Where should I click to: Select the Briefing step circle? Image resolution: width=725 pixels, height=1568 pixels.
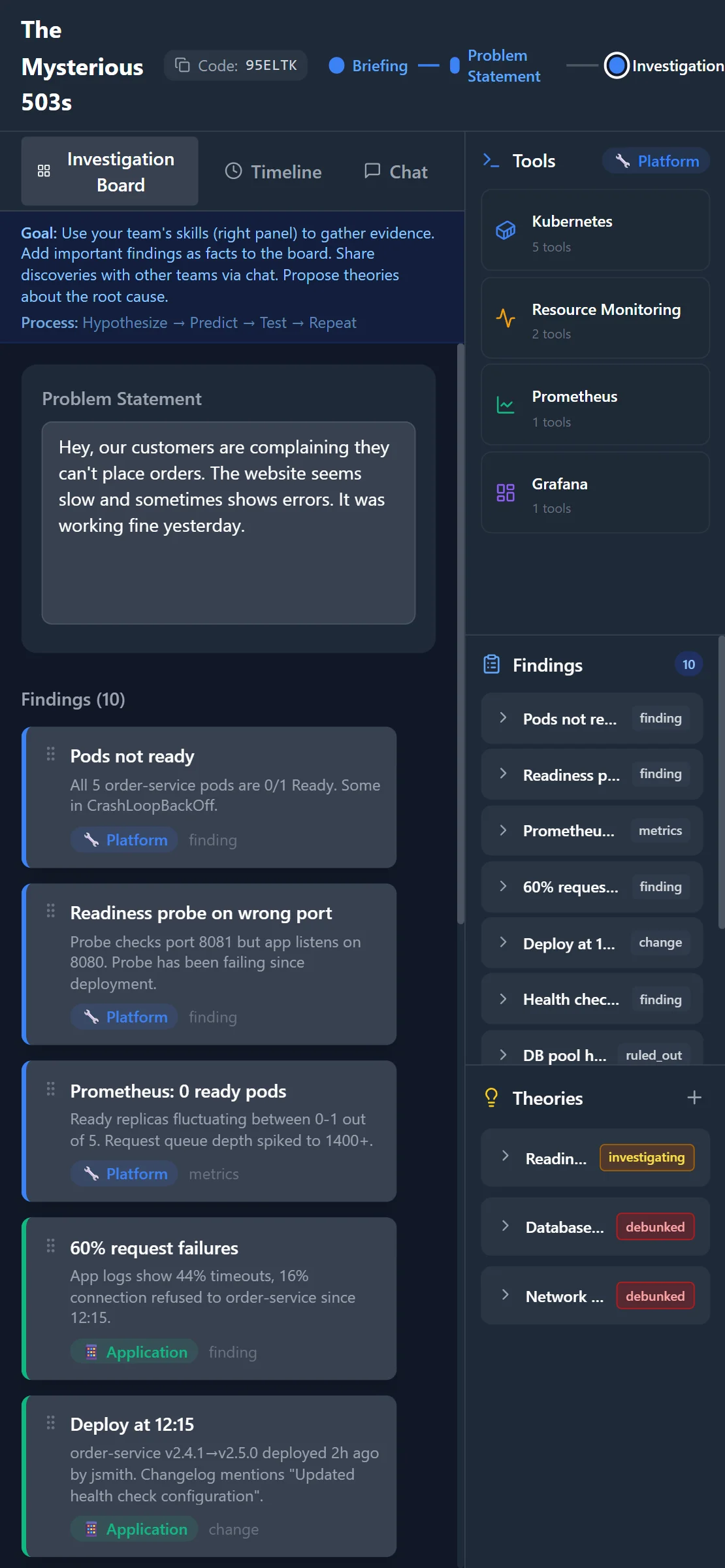coord(336,65)
